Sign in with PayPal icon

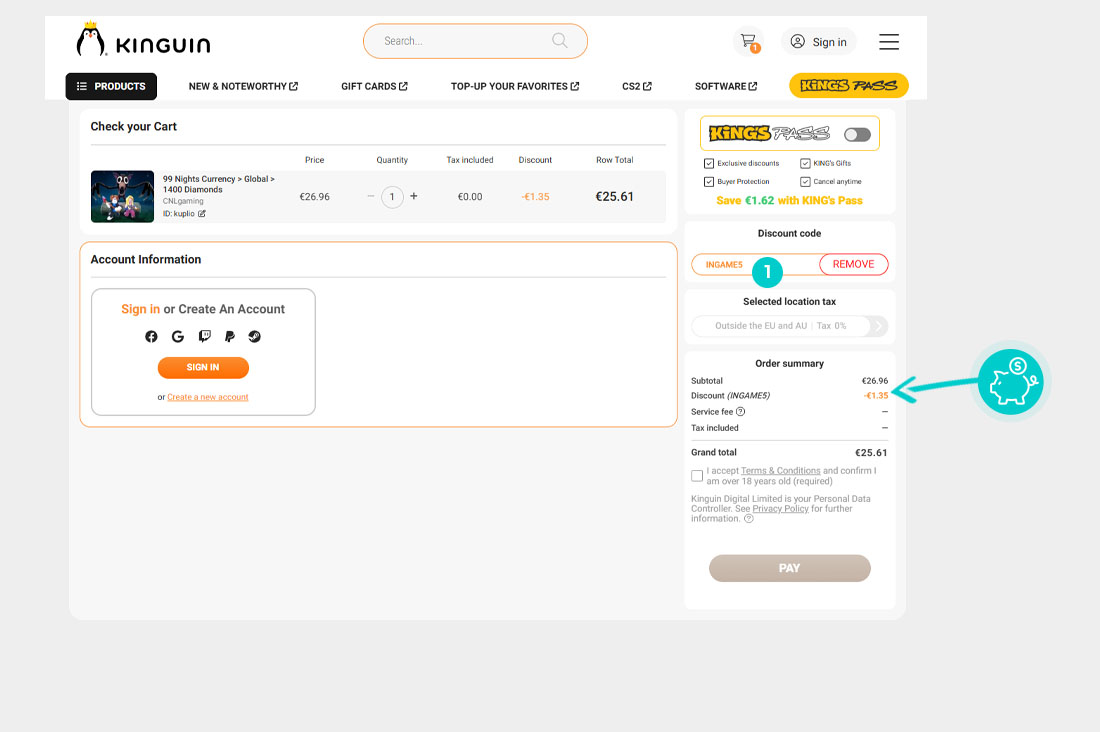[x=229, y=337]
